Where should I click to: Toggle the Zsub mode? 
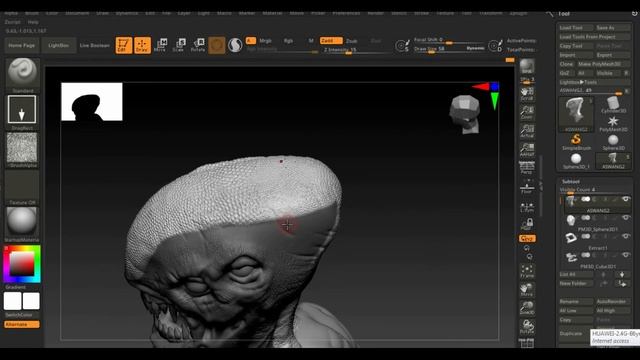click(352, 41)
